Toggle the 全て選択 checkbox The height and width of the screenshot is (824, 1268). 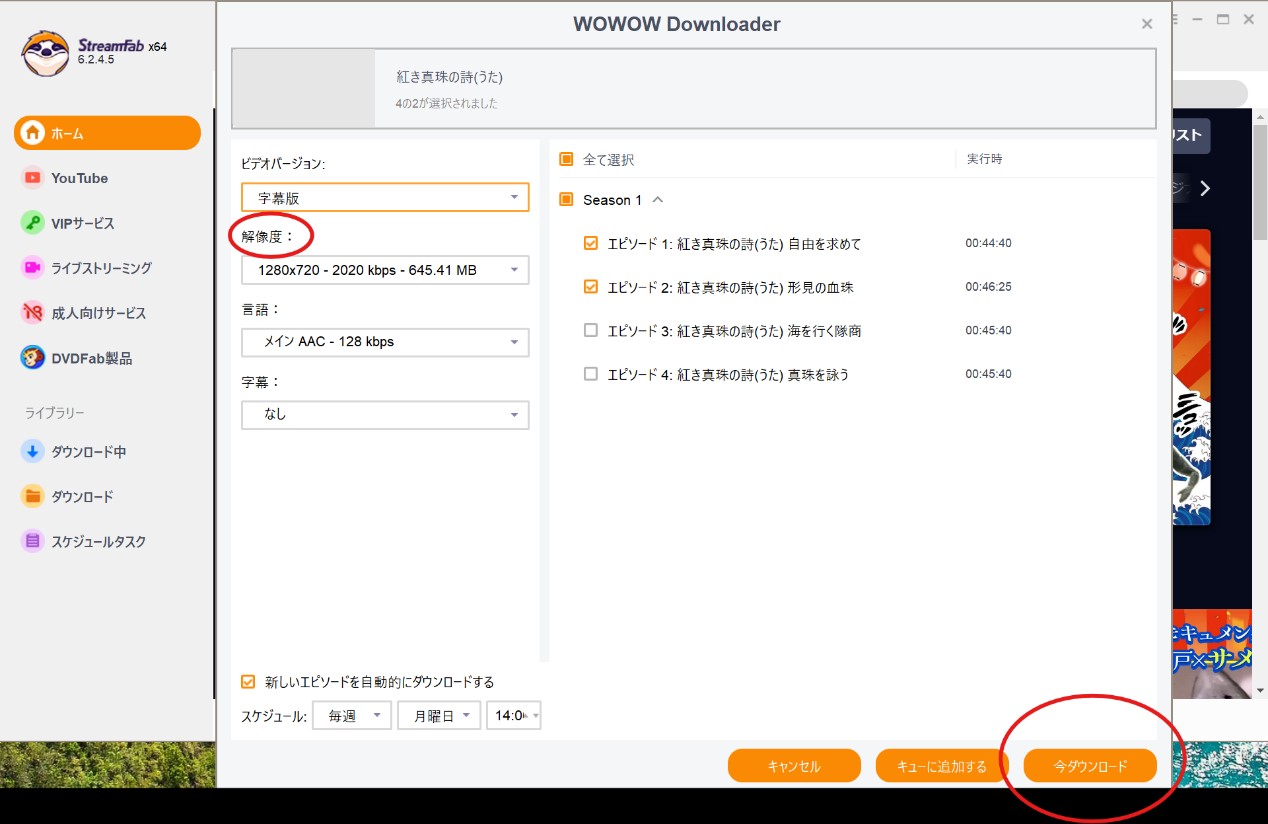click(x=566, y=159)
